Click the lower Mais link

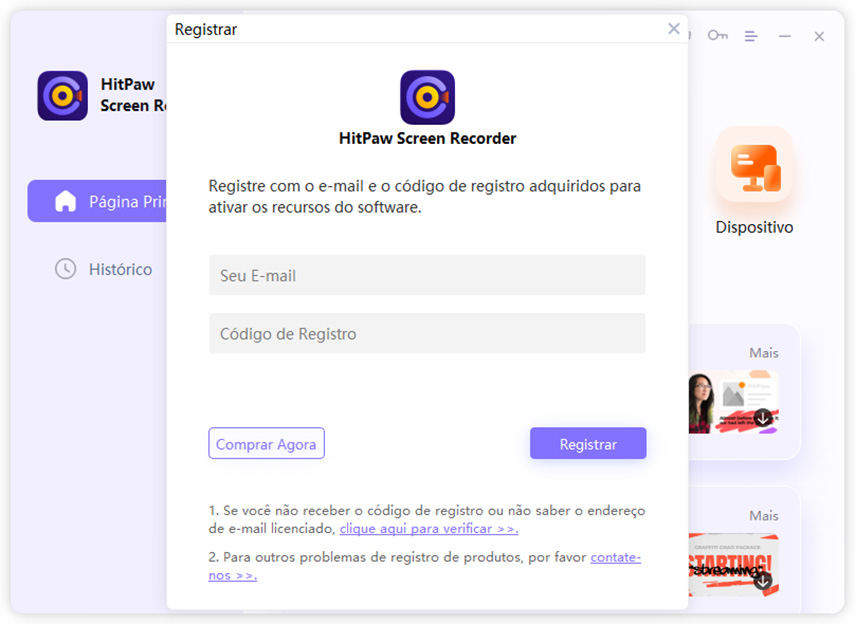pyautogui.click(x=763, y=515)
